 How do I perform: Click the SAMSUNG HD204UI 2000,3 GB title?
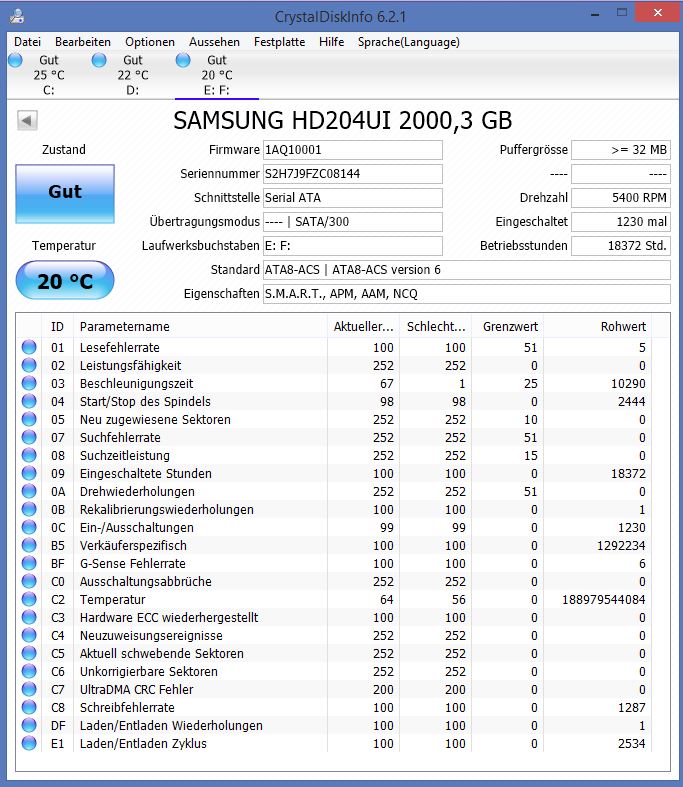[342, 120]
